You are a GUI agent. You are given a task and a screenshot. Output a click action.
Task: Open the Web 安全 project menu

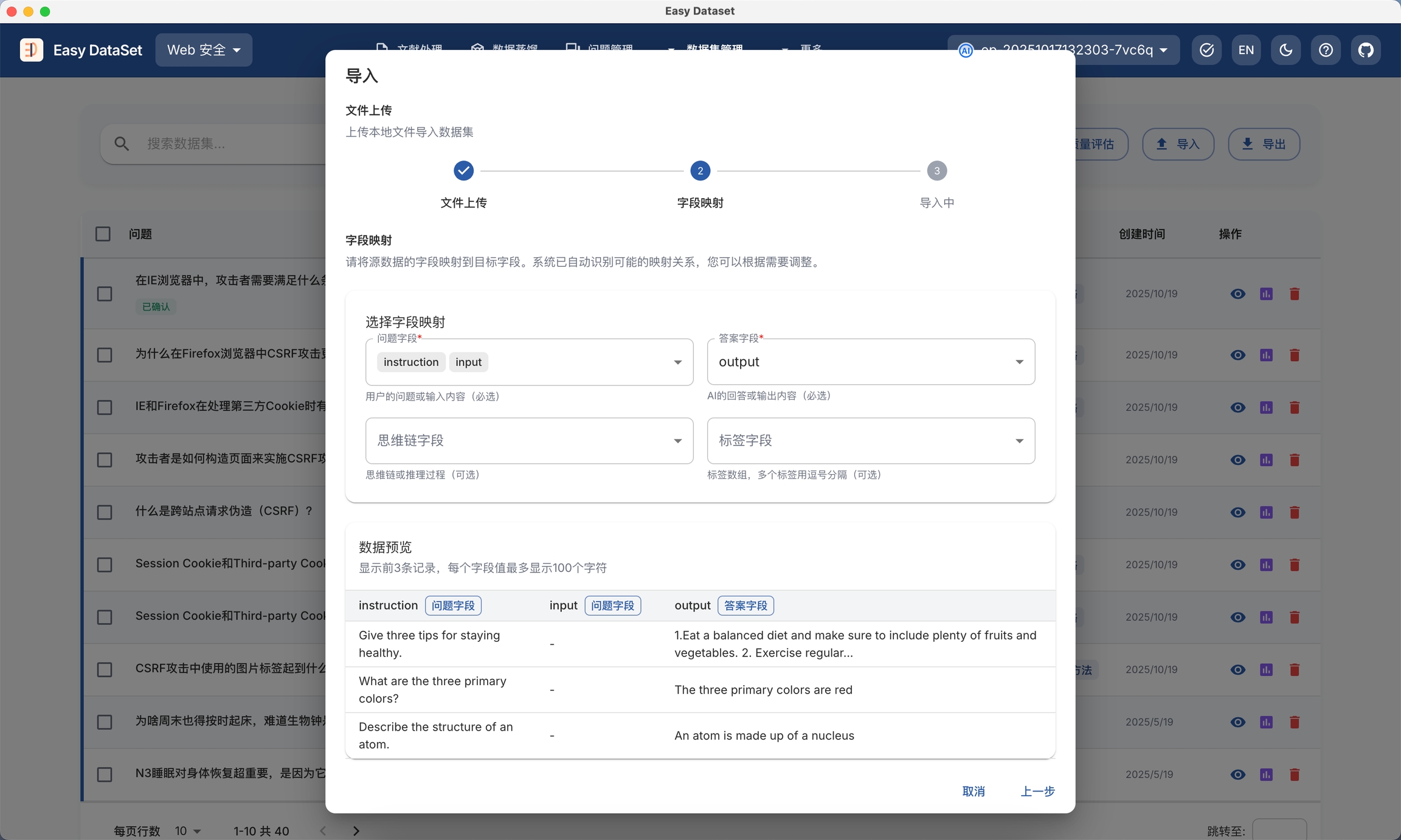[204, 50]
